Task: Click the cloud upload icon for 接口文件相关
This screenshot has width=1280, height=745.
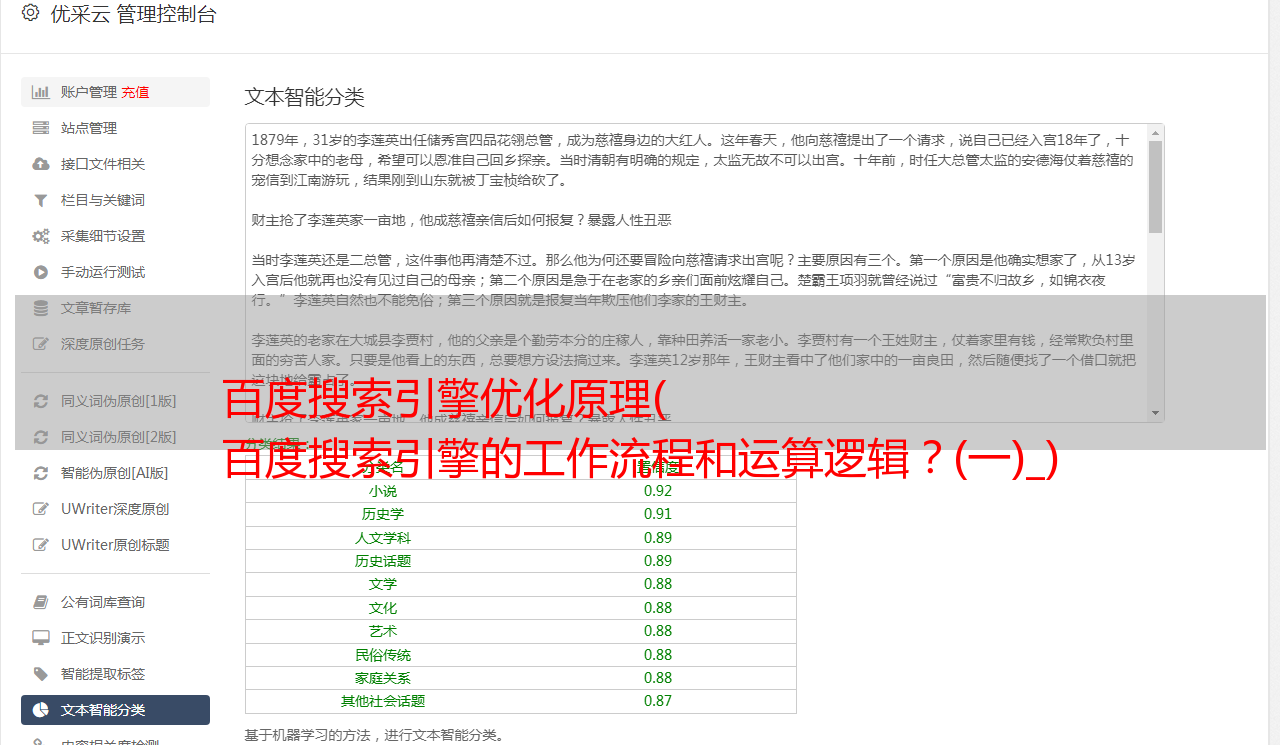Action: [x=41, y=164]
